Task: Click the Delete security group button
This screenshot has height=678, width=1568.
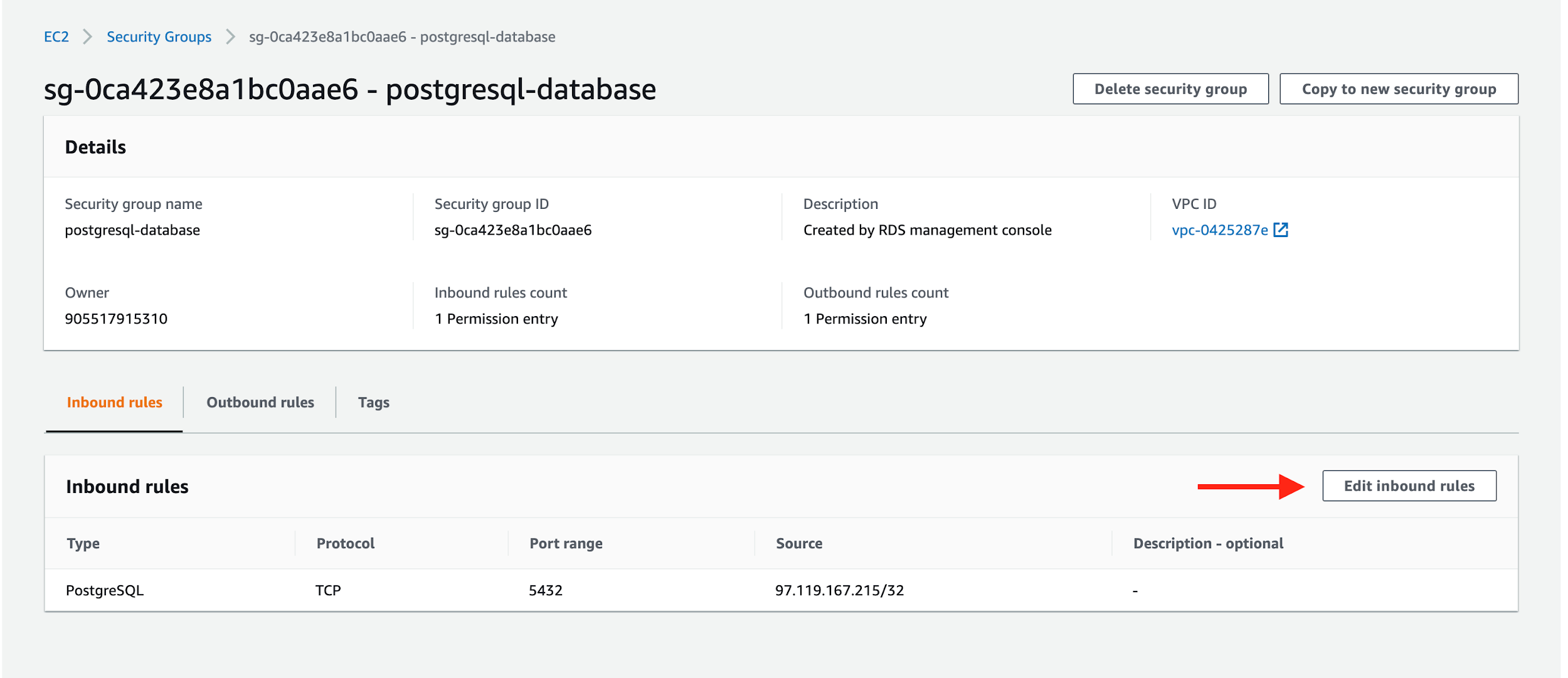Action: click(x=1170, y=88)
